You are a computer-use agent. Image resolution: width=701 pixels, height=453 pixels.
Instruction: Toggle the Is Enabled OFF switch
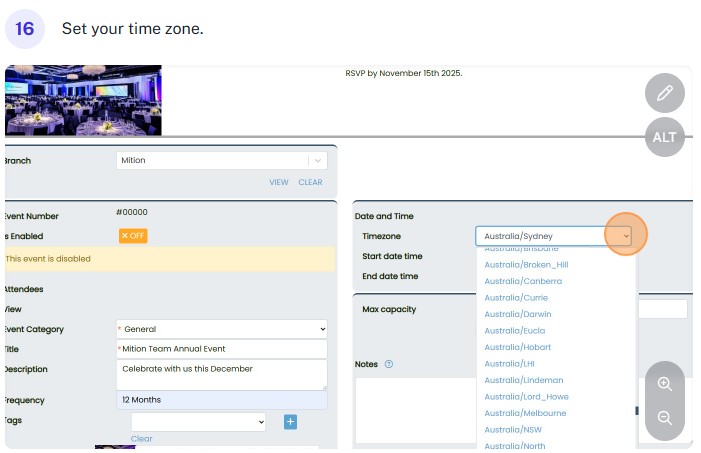tap(132, 236)
